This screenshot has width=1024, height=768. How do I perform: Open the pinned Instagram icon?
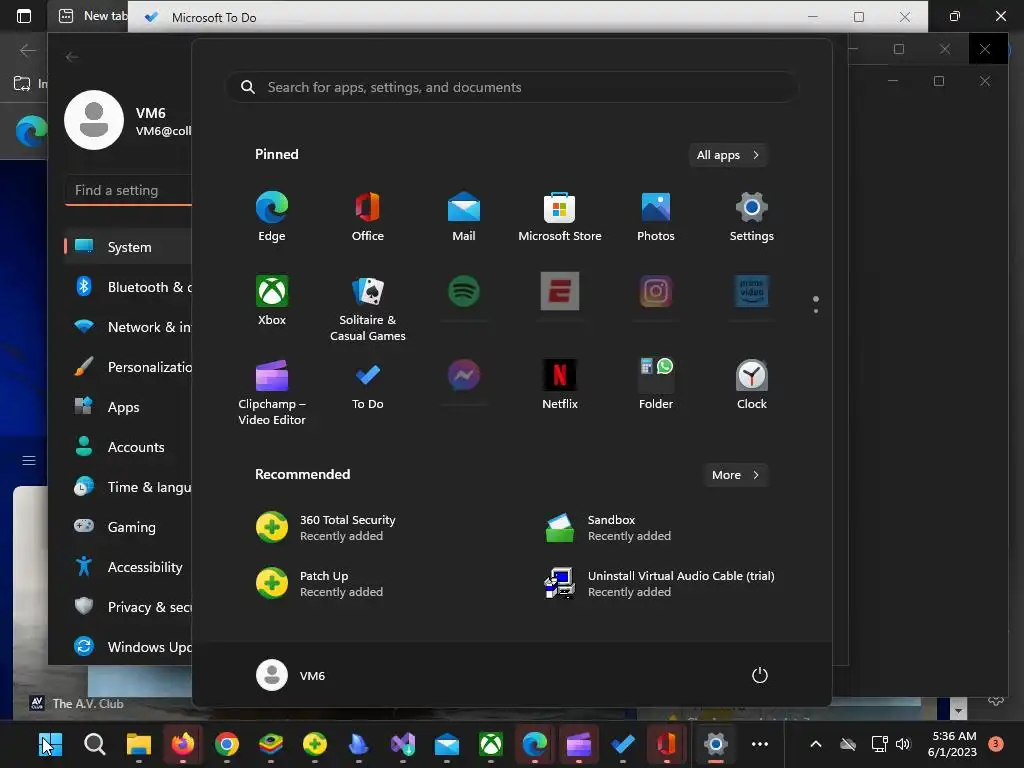tap(656, 291)
